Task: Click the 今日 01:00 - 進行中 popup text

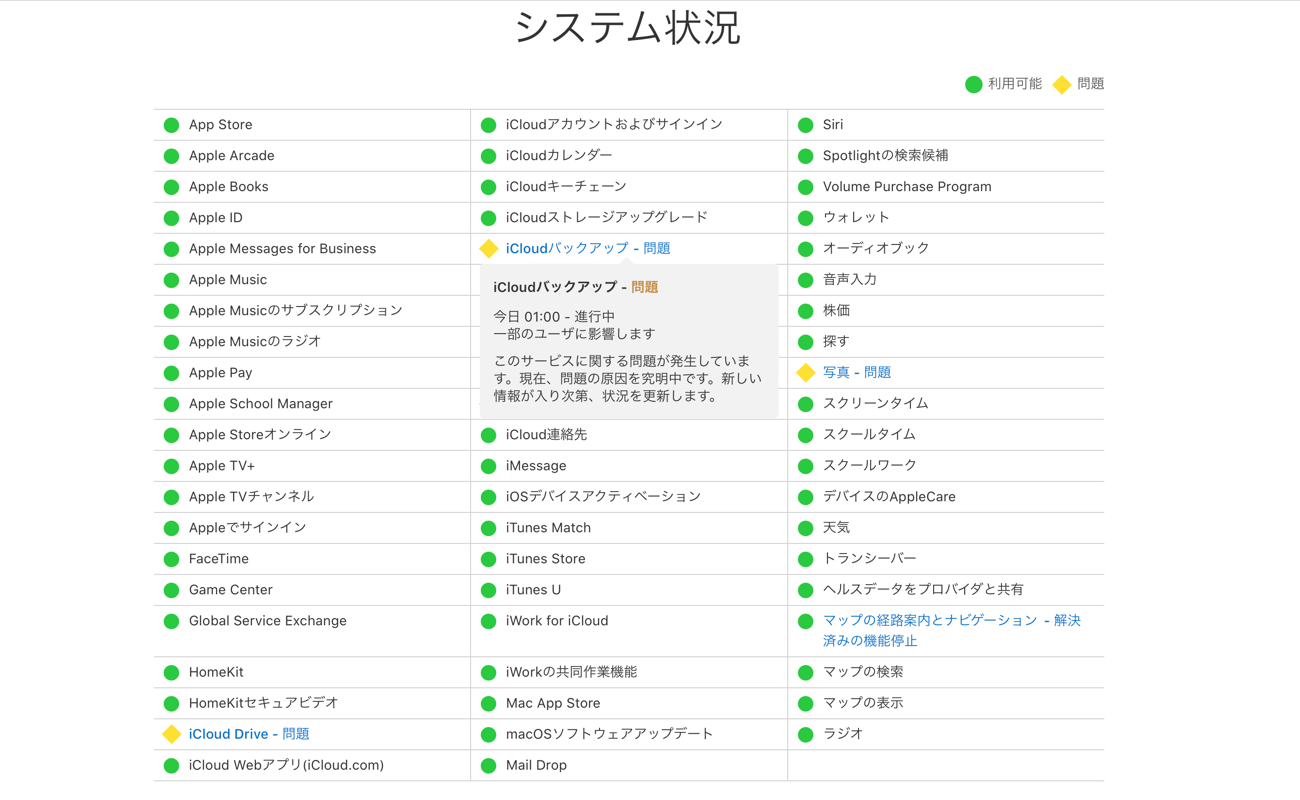Action: pyautogui.click(x=554, y=316)
